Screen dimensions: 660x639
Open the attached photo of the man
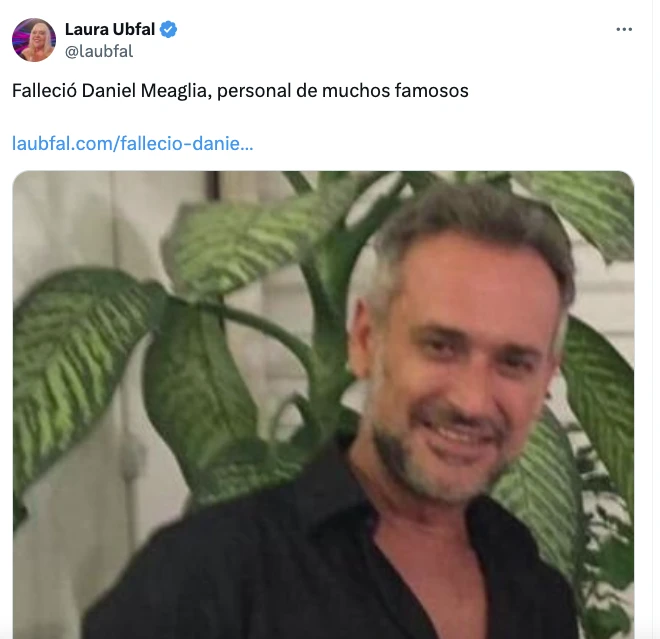[x=323, y=405]
